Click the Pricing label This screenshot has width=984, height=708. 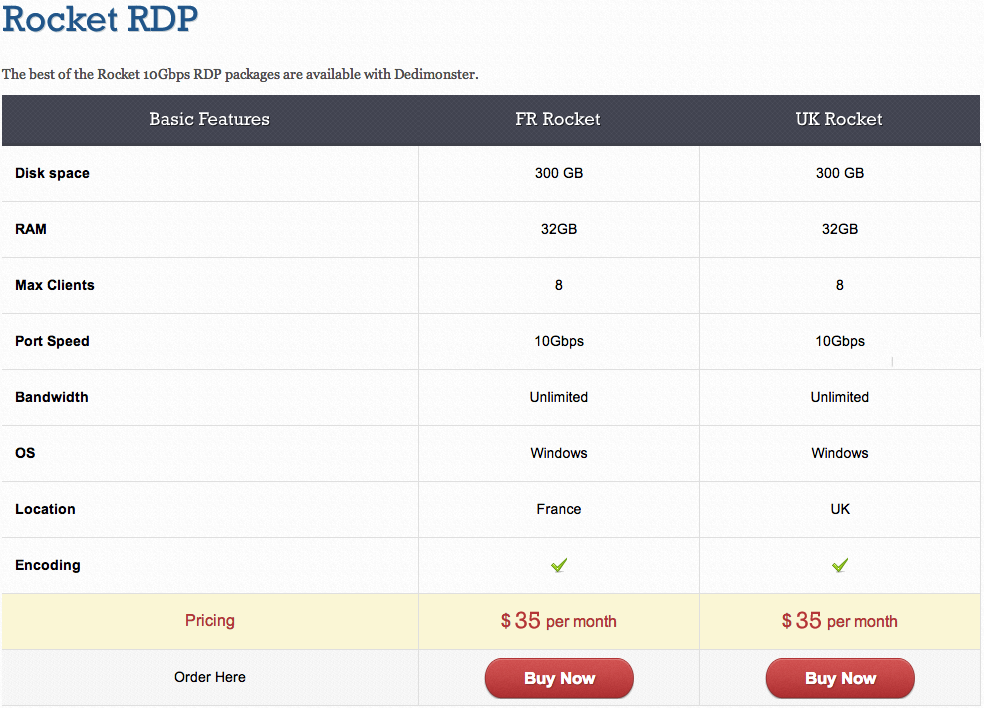tap(210, 621)
